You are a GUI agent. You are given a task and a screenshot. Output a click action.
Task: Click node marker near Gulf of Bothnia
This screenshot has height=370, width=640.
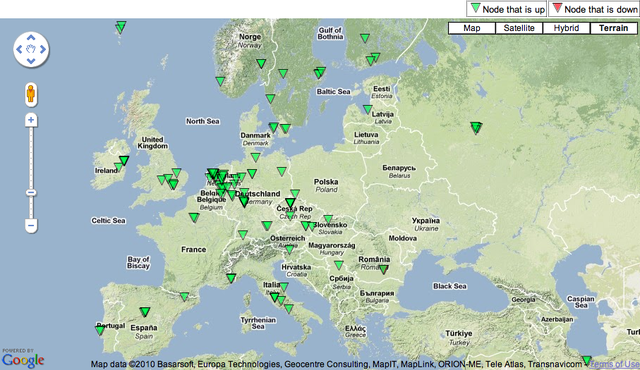[x=365, y=38]
